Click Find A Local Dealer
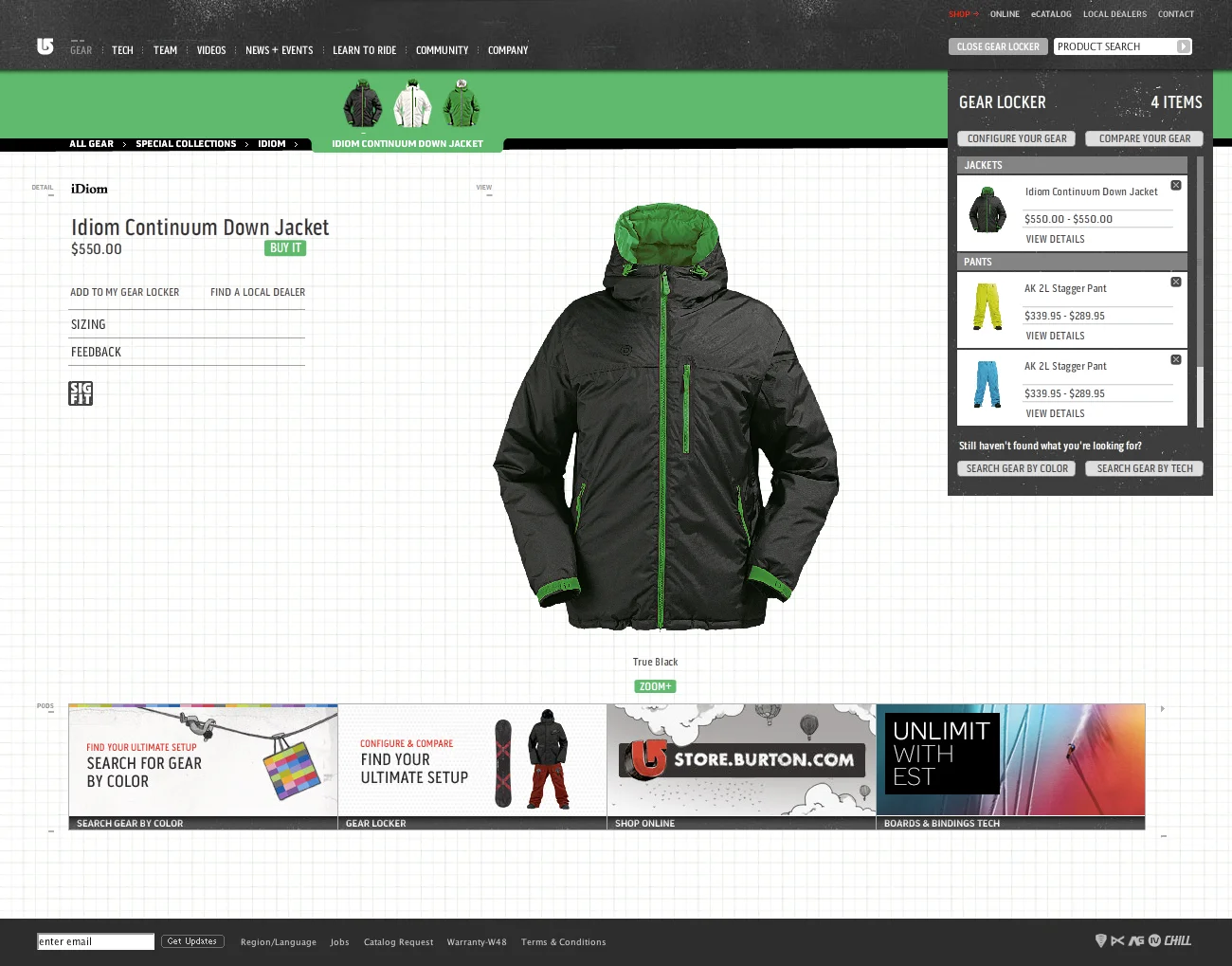This screenshot has height=966, width=1232. 258,292
